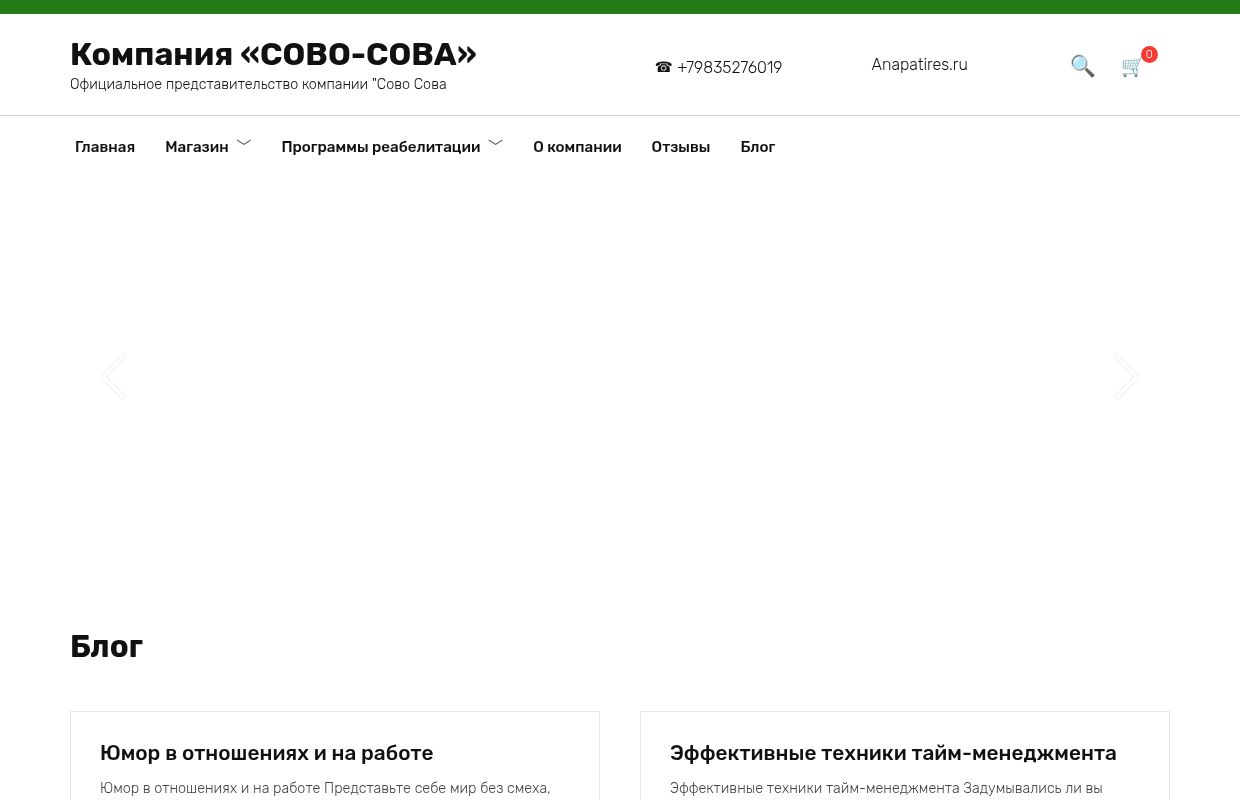Click the phone icon next to +79835276019
The image size is (1240, 800).
point(664,67)
